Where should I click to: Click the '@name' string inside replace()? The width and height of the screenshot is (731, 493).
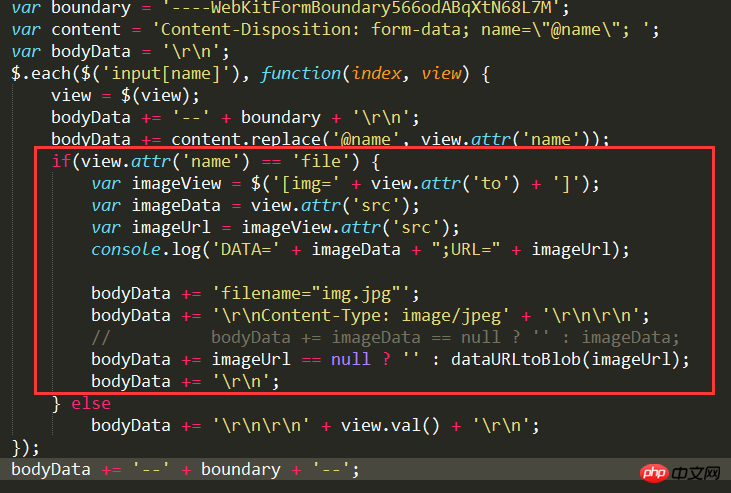coord(366,139)
